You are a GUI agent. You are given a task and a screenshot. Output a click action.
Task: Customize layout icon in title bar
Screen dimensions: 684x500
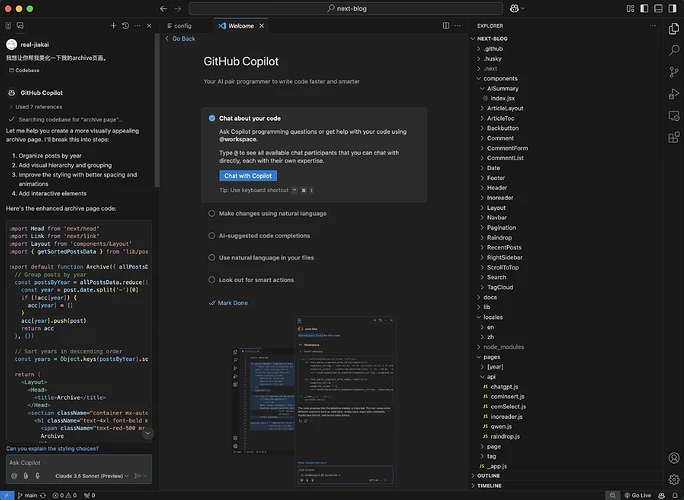[630, 8]
